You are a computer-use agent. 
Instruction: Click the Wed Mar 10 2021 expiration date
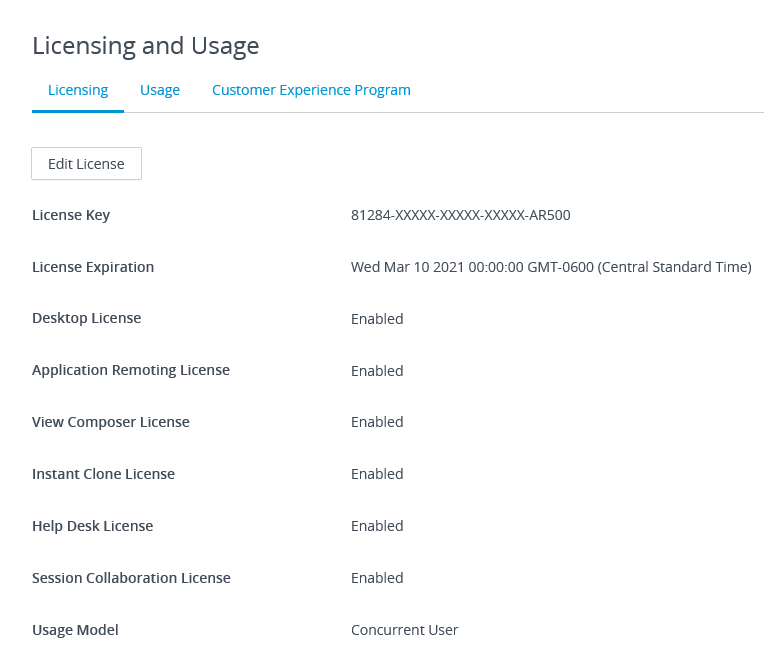pyautogui.click(x=550, y=267)
